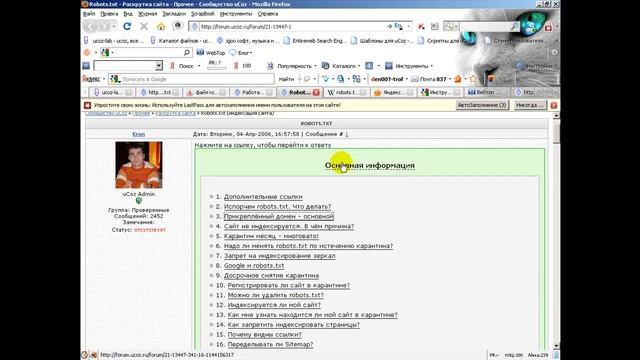The height and width of the screenshot is (360, 640).
Task: Click the Поискать в Google search field
Action: (x=191, y=79)
